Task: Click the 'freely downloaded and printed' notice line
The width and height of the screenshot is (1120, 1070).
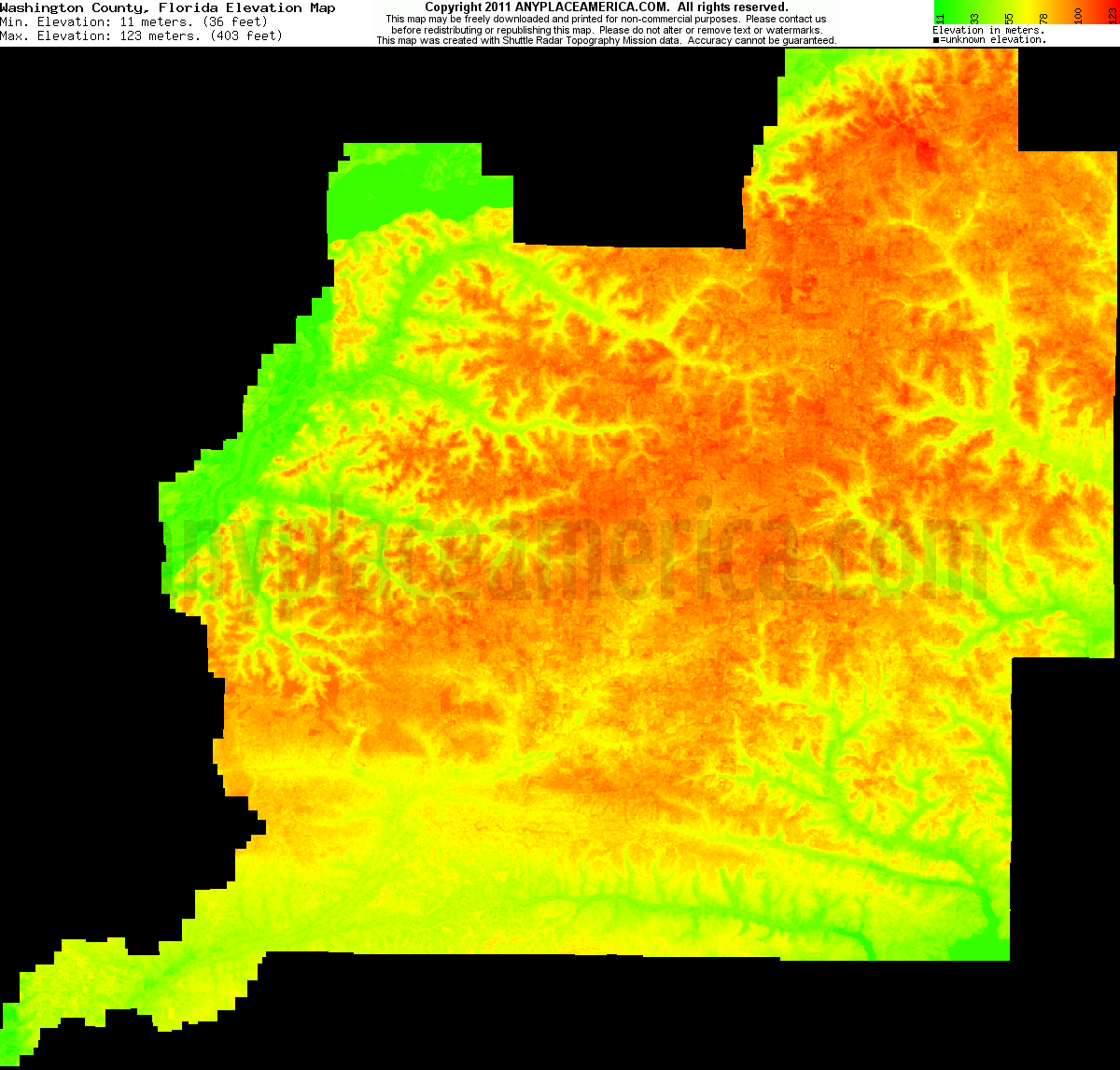Action: coord(606,19)
